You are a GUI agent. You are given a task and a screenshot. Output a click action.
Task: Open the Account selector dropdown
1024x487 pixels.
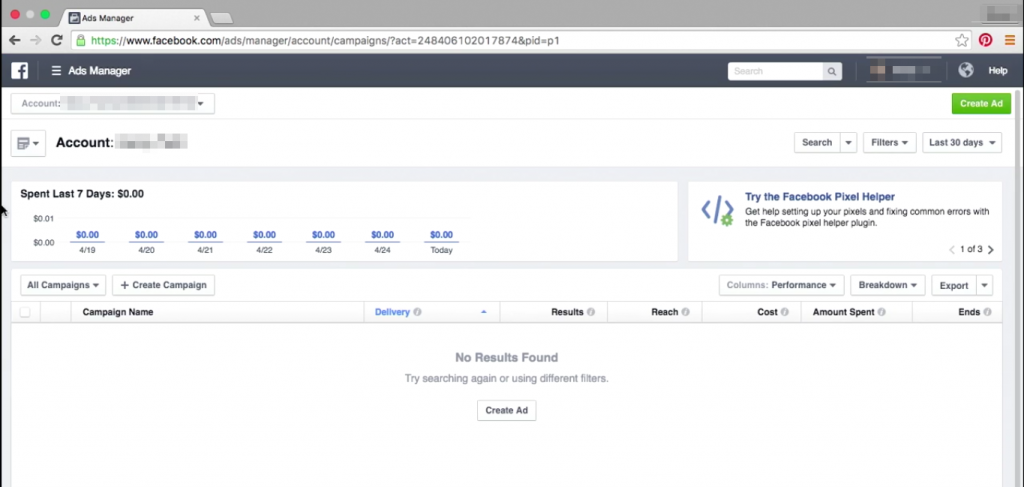click(x=113, y=104)
